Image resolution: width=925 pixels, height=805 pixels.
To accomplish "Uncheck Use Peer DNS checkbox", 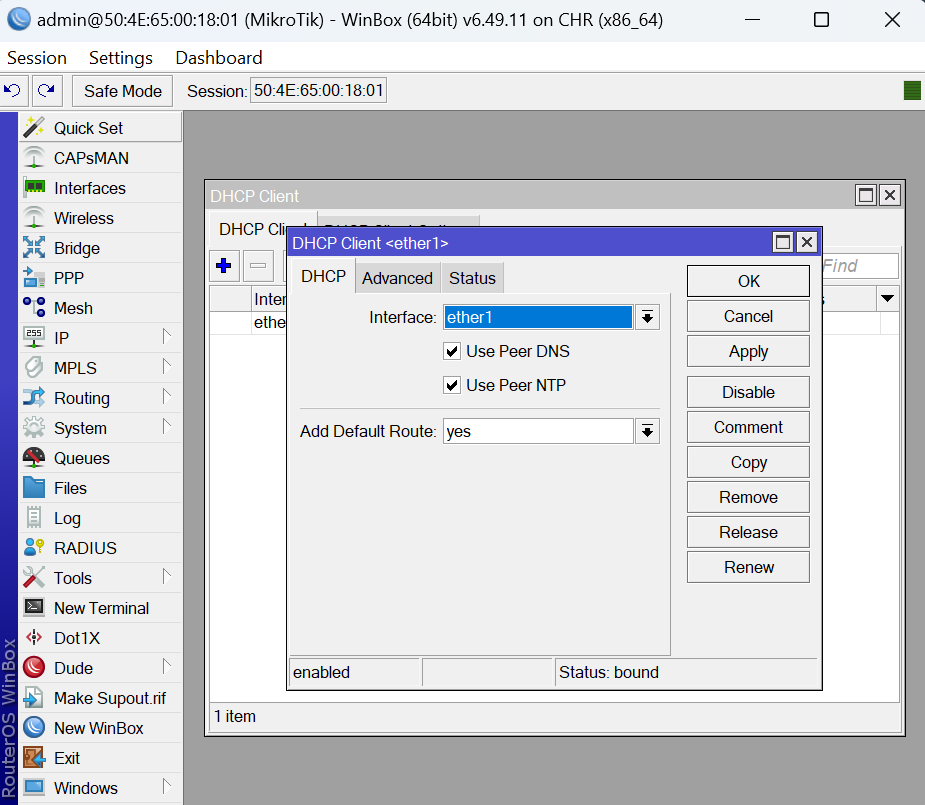I will pyautogui.click(x=452, y=351).
